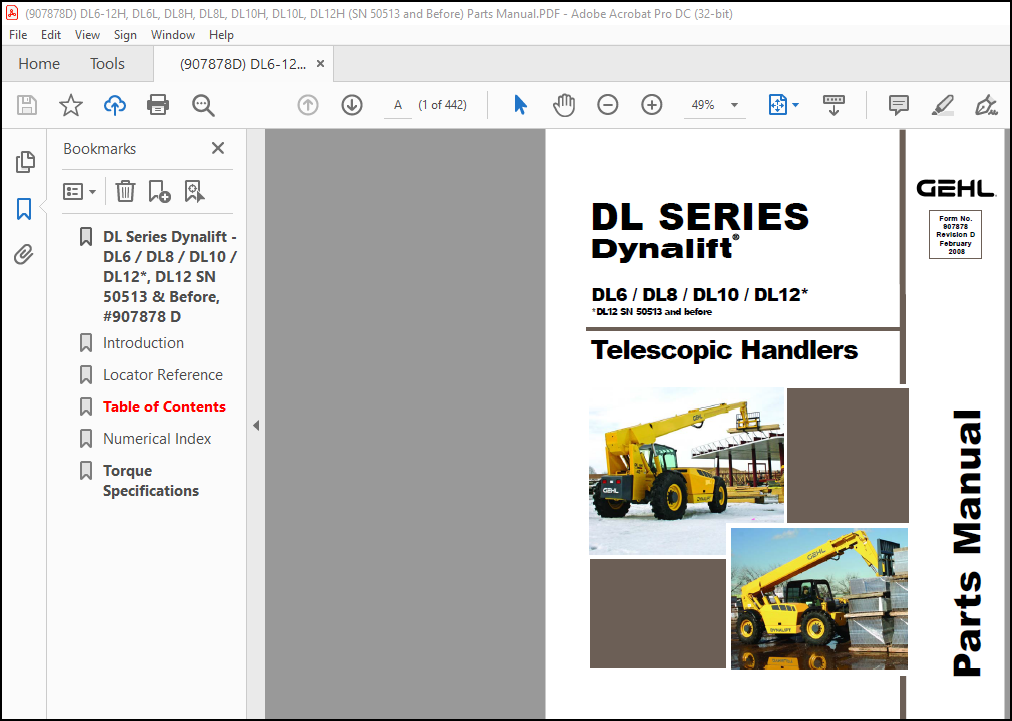Open the Help menu

point(221,35)
